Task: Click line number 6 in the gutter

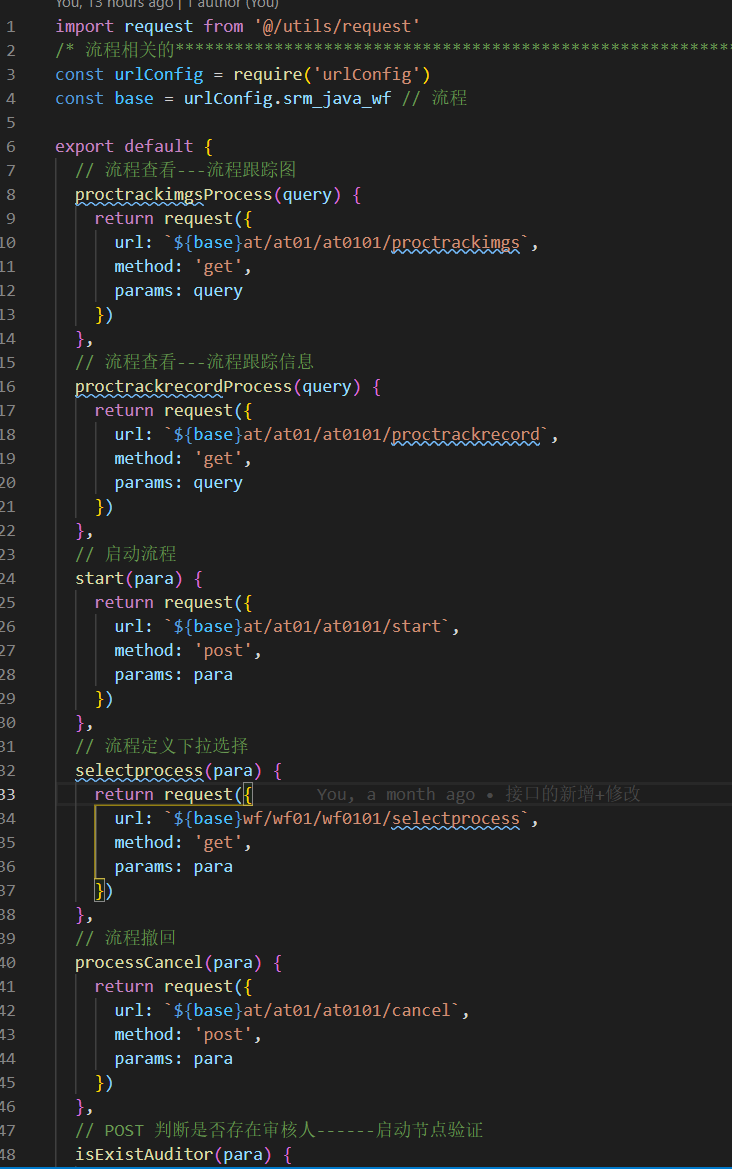Action: click(x=10, y=146)
